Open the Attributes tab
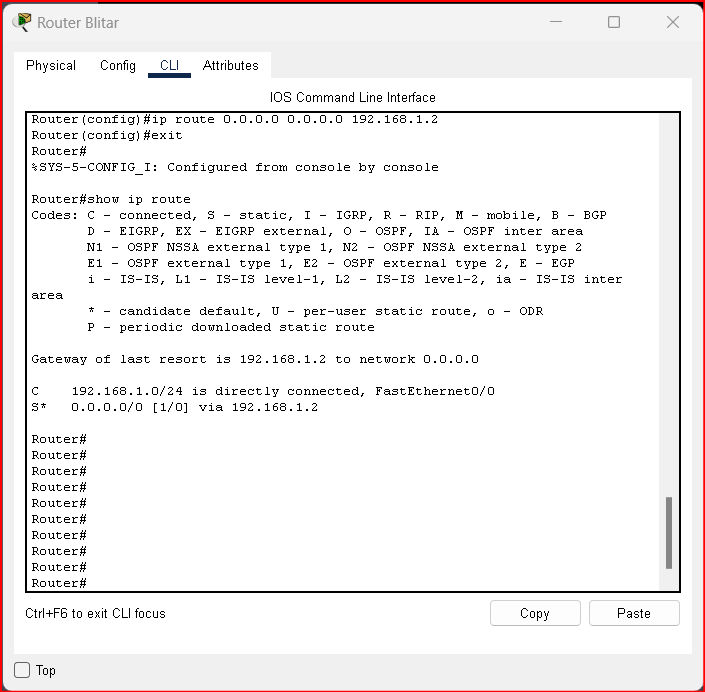The height and width of the screenshot is (692, 705). coord(231,65)
